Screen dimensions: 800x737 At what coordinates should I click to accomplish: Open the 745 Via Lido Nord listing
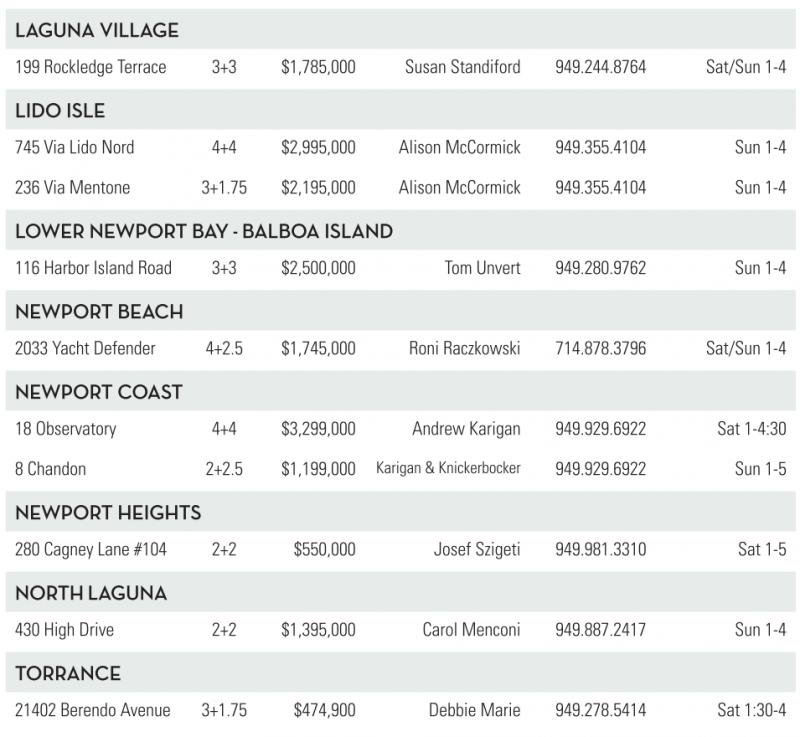pos(75,148)
